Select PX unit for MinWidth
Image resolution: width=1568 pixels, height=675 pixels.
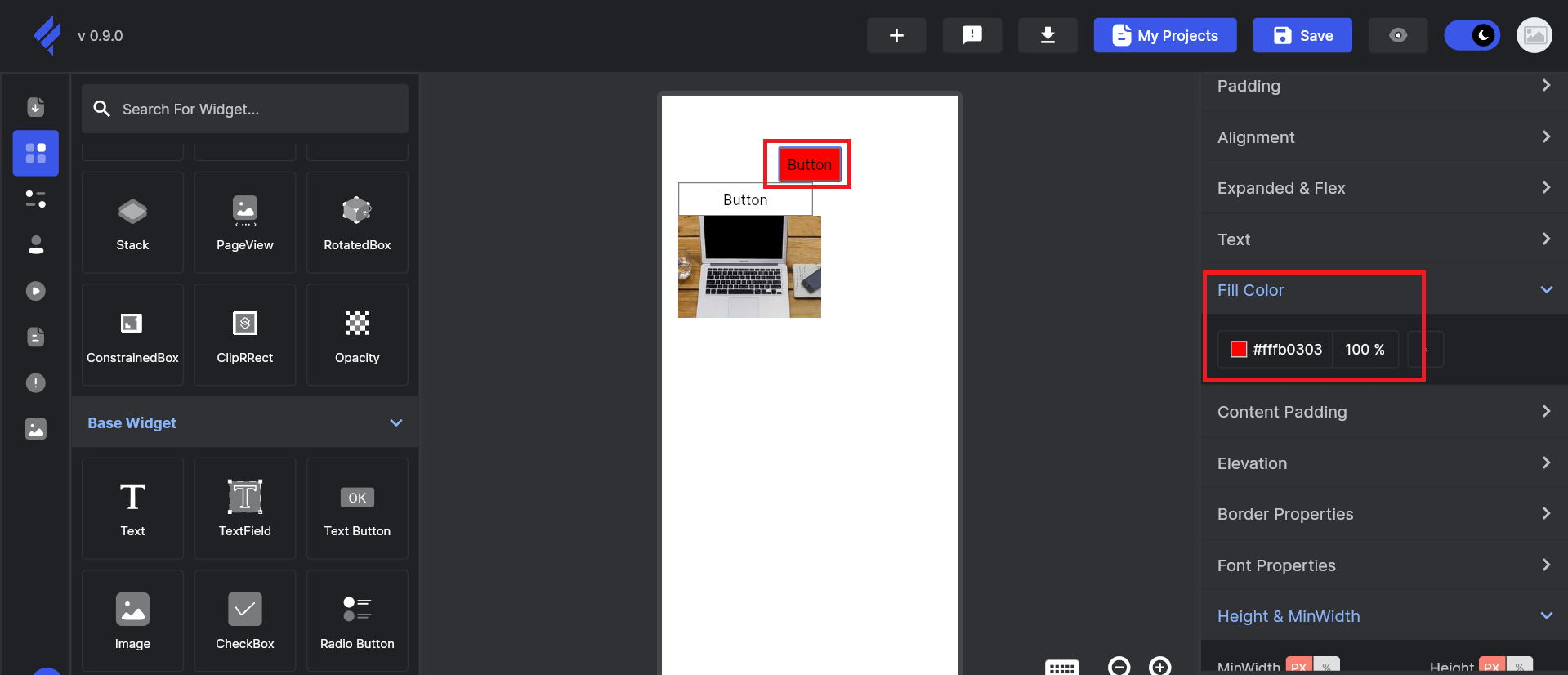click(x=1299, y=666)
